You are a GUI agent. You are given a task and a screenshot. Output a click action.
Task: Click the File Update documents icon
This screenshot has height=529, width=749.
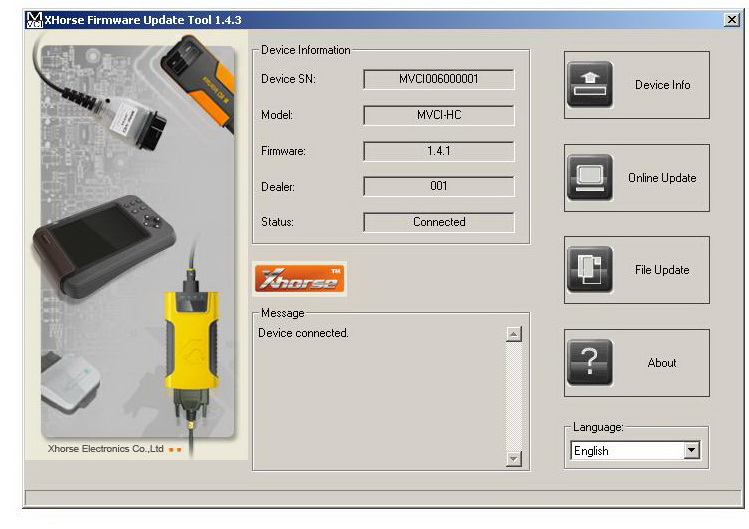(590, 270)
